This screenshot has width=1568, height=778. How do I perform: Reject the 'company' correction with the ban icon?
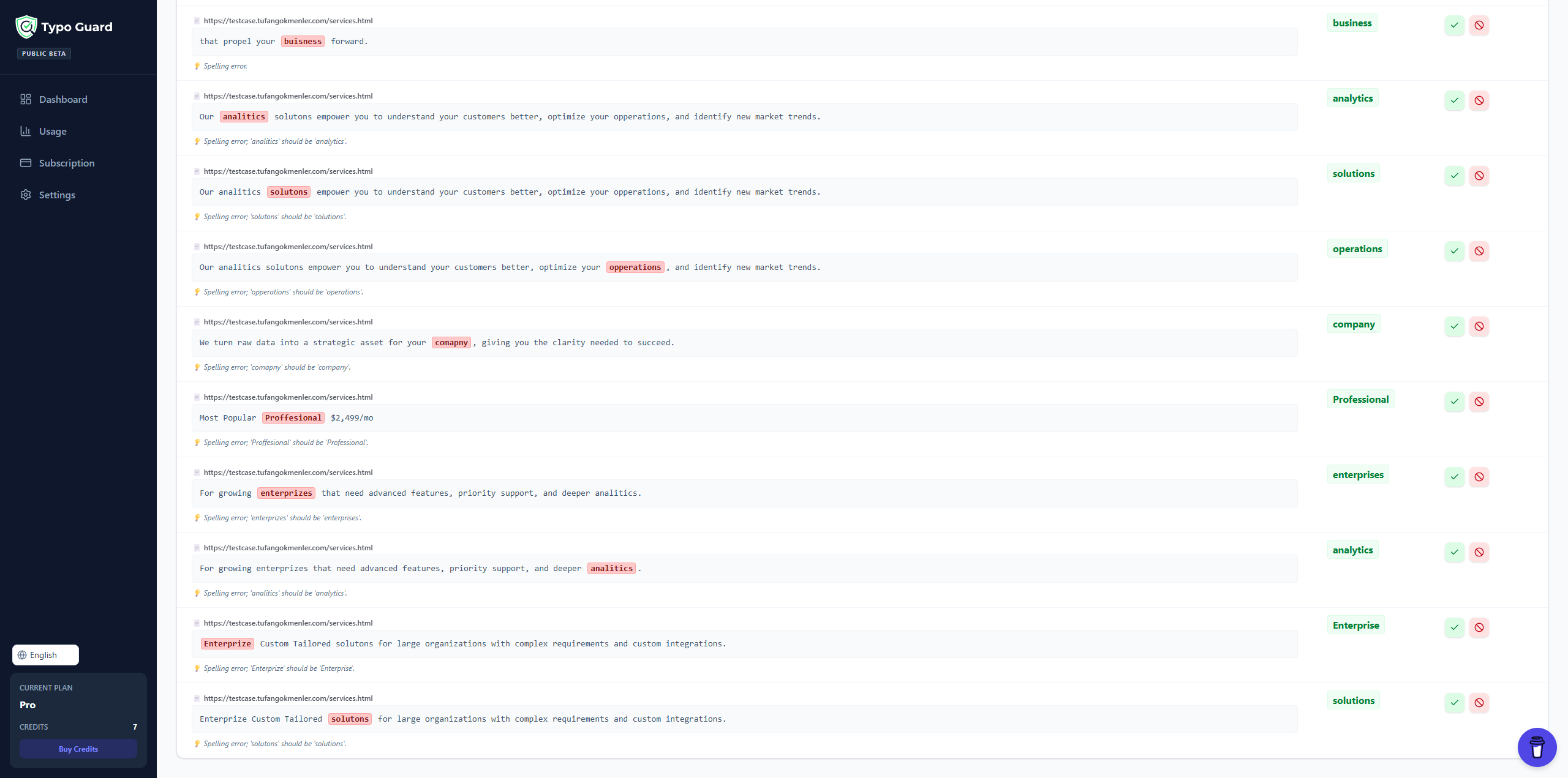point(1479,326)
